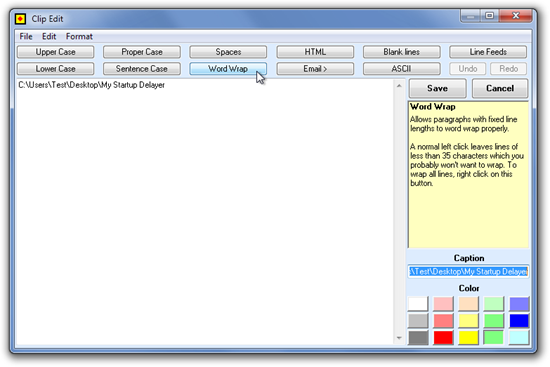
Task: Select the bright red color swatch
Action: (443, 338)
